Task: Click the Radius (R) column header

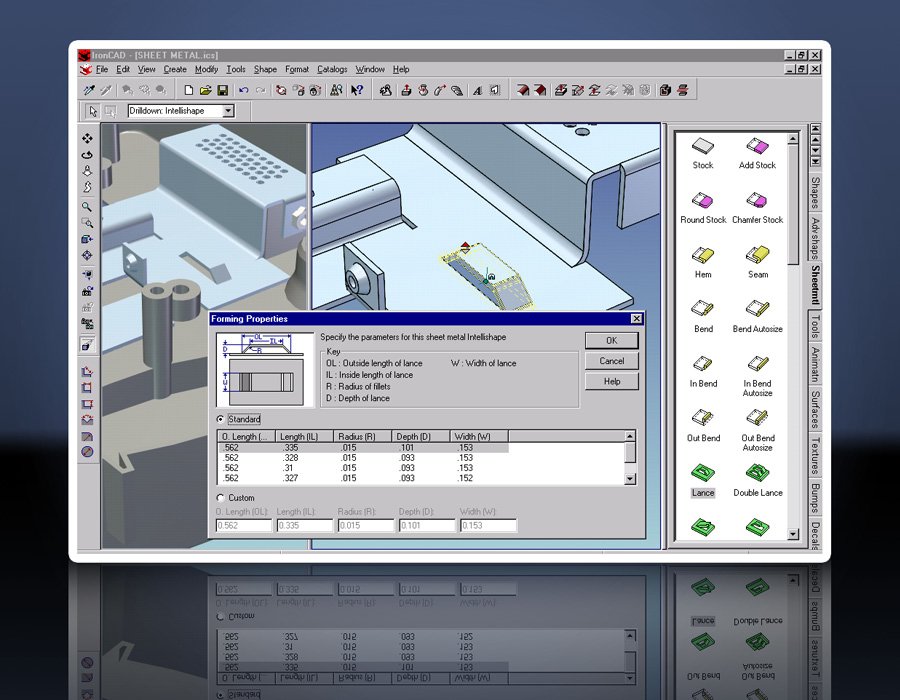Action: (x=363, y=437)
